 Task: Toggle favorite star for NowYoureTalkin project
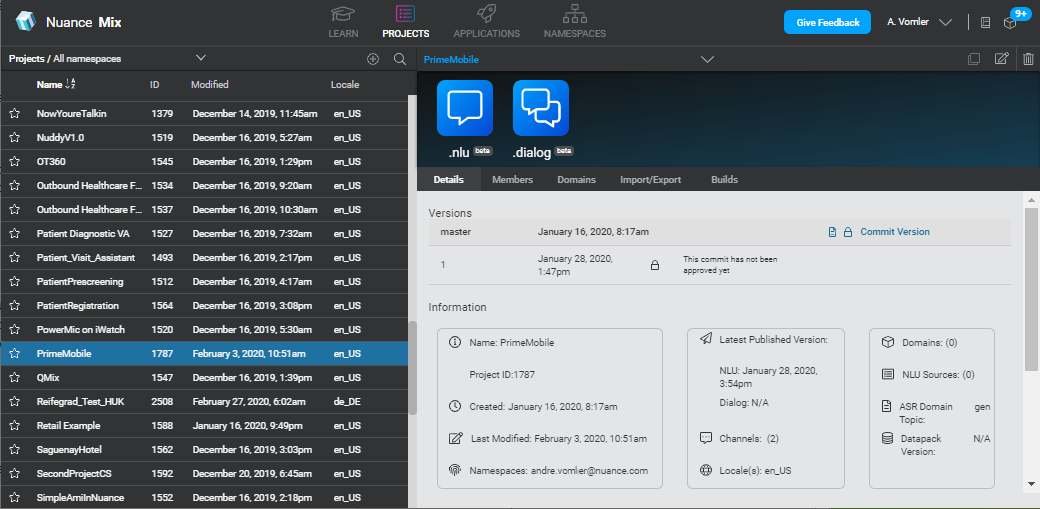click(15, 114)
